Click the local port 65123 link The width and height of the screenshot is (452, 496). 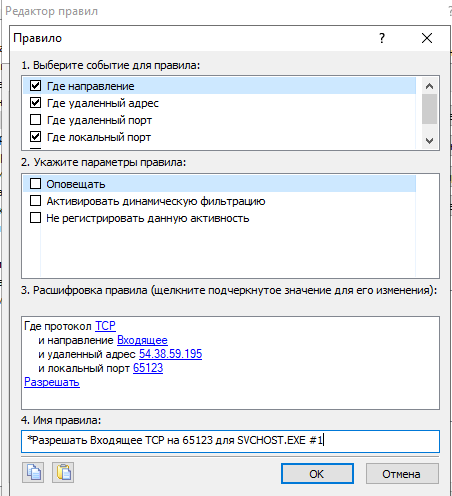click(148, 368)
